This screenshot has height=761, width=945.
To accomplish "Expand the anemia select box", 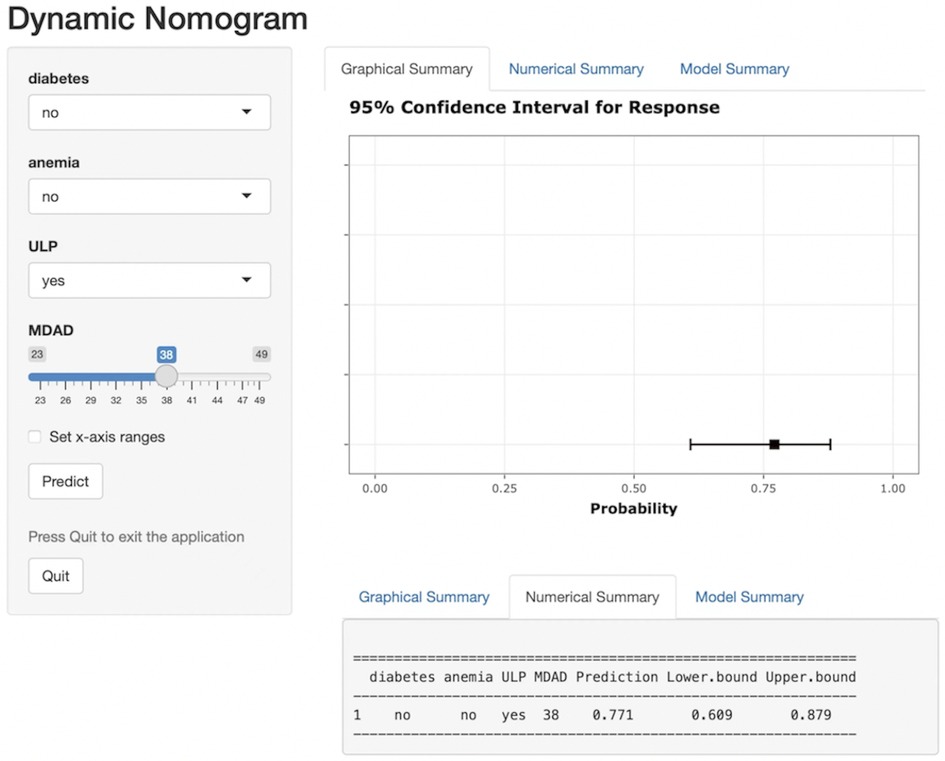I will (x=149, y=197).
